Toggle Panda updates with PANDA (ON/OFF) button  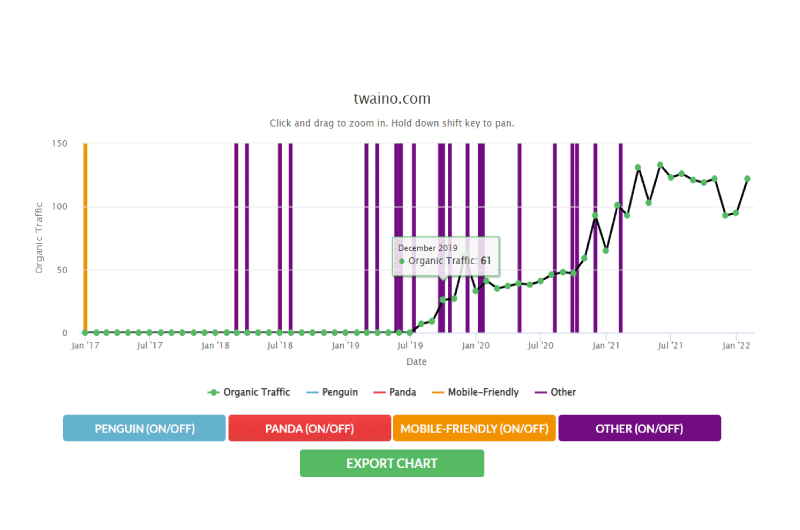[x=310, y=428]
